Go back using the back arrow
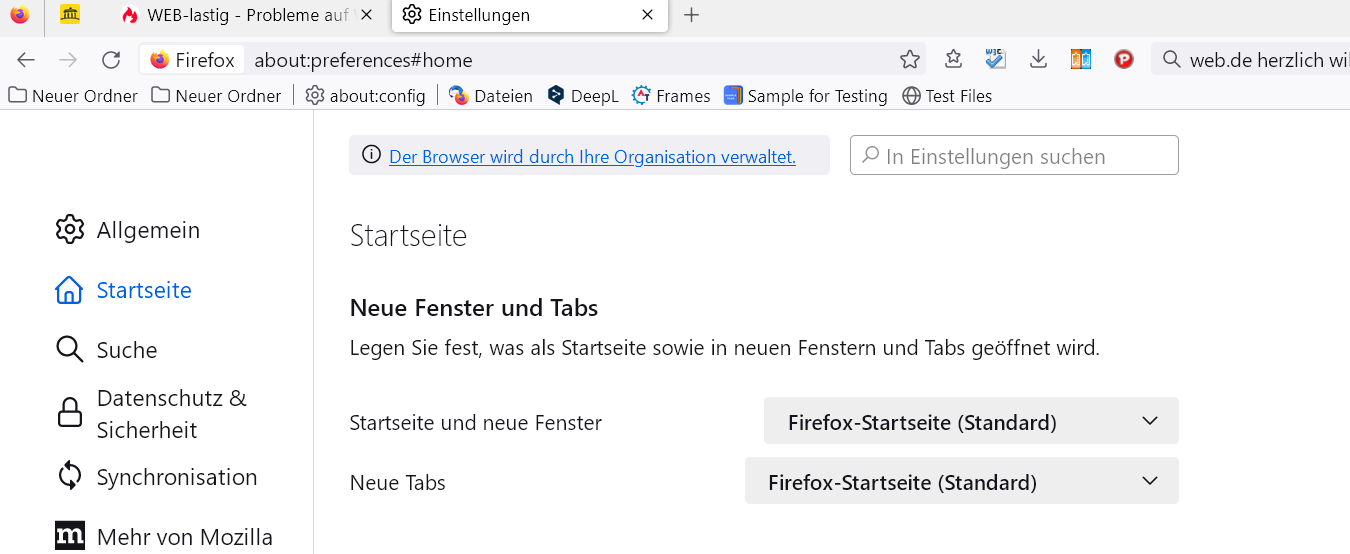The width and height of the screenshot is (1350, 554). (x=26, y=60)
